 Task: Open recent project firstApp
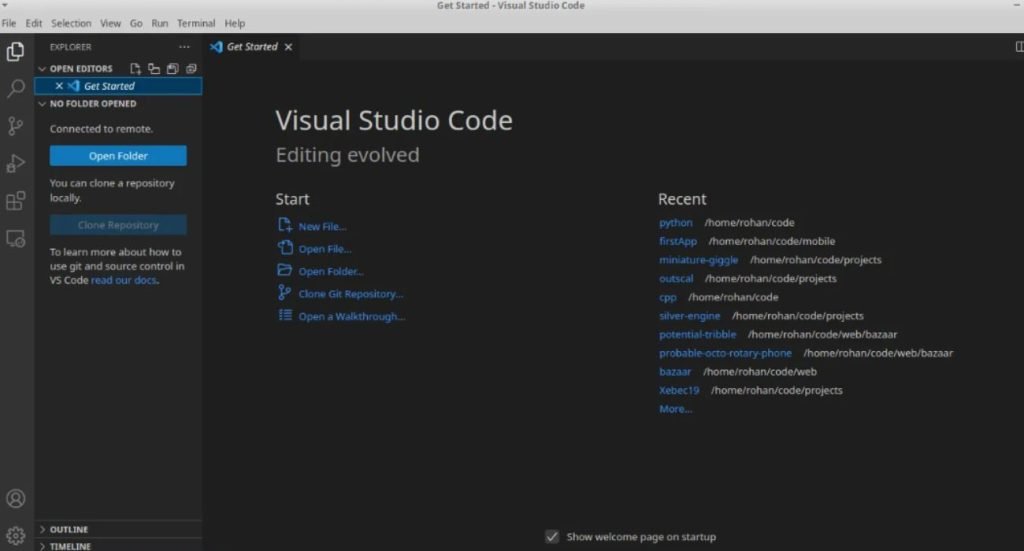click(x=678, y=241)
